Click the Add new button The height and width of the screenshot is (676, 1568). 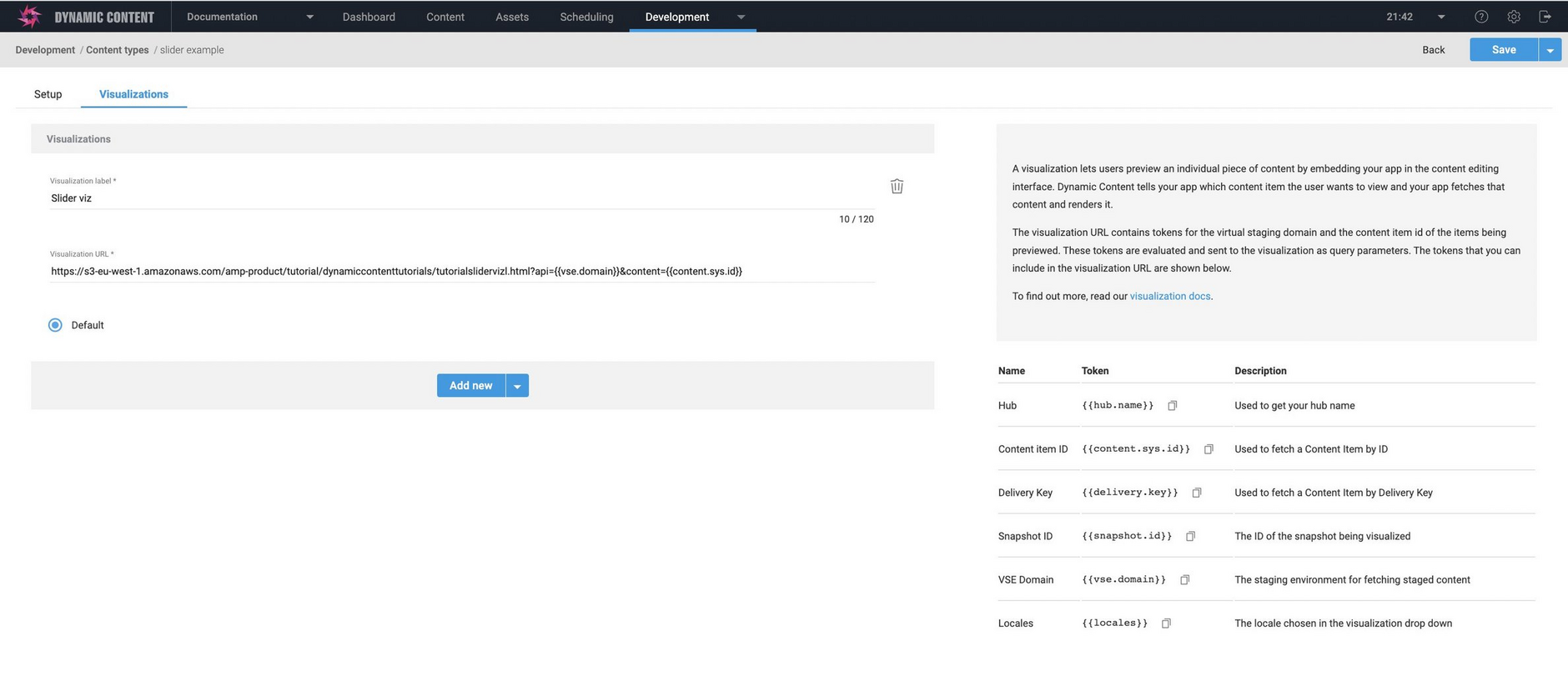point(471,386)
